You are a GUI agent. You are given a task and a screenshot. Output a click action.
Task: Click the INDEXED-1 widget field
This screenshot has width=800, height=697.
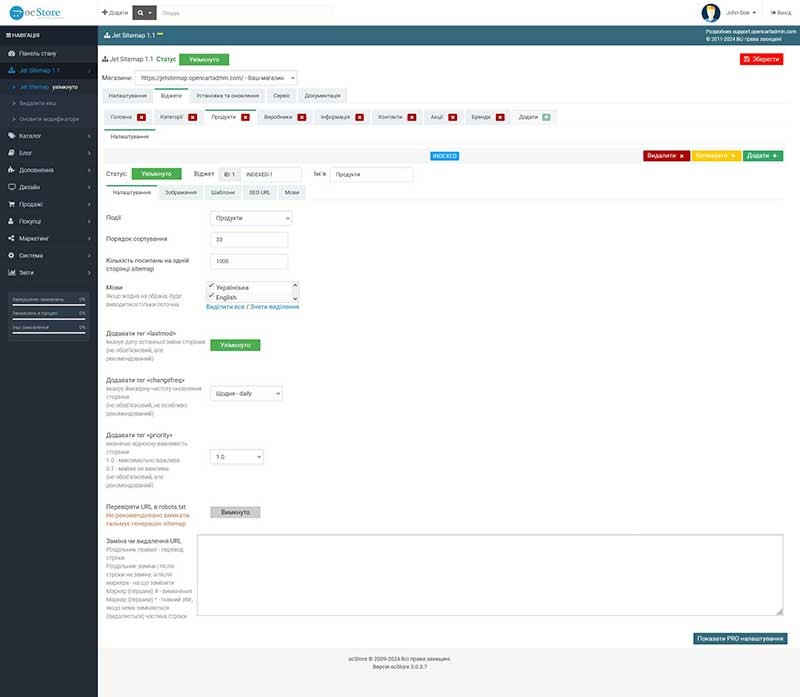(x=270, y=175)
